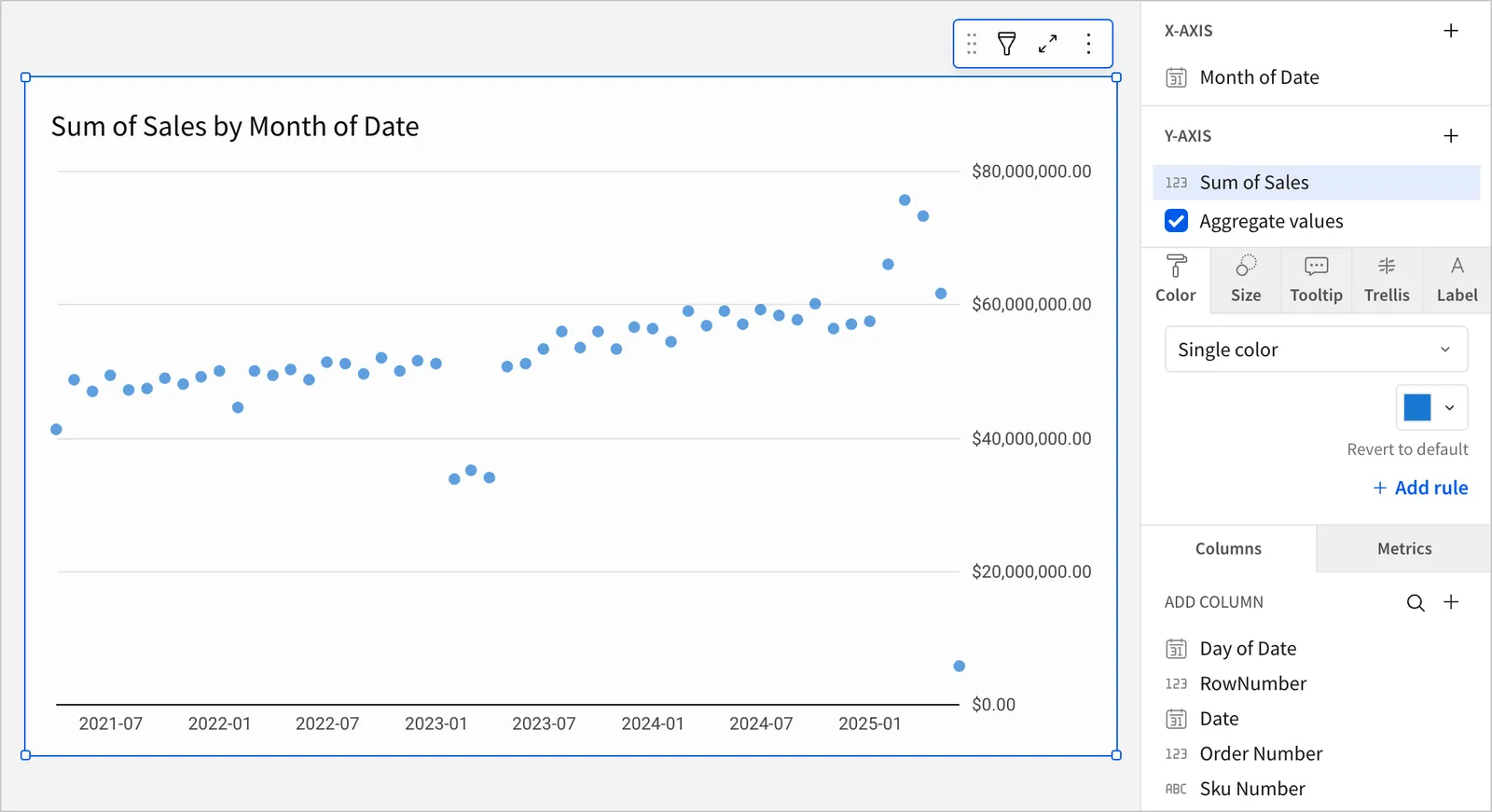Add a column to the X-AXIS
This screenshot has width=1492, height=812.
(x=1451, y=31)
